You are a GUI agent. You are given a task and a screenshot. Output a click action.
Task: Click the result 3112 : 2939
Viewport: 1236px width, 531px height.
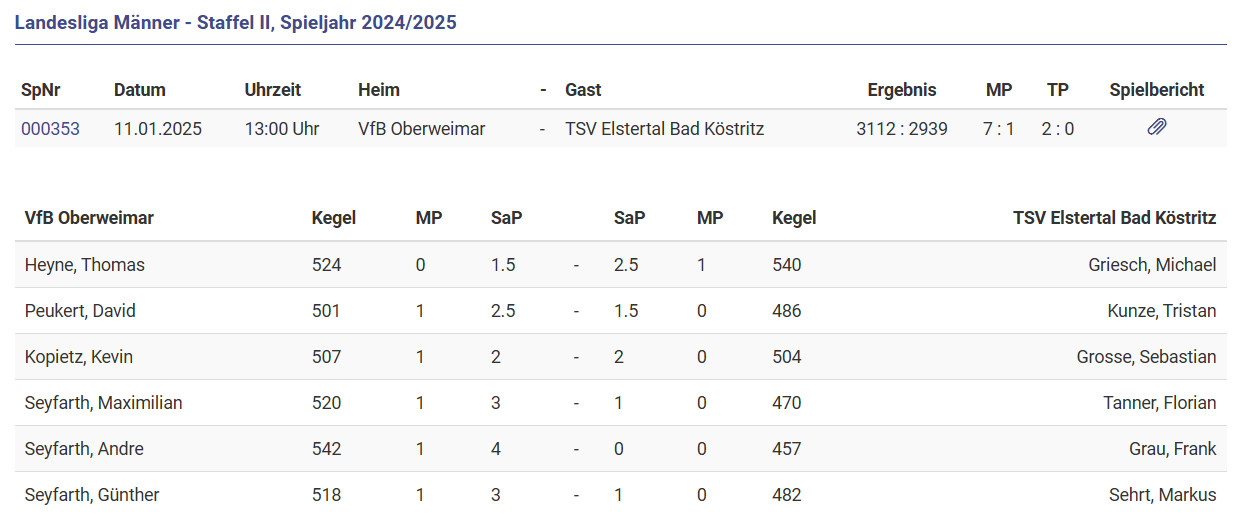pos(901,129)
